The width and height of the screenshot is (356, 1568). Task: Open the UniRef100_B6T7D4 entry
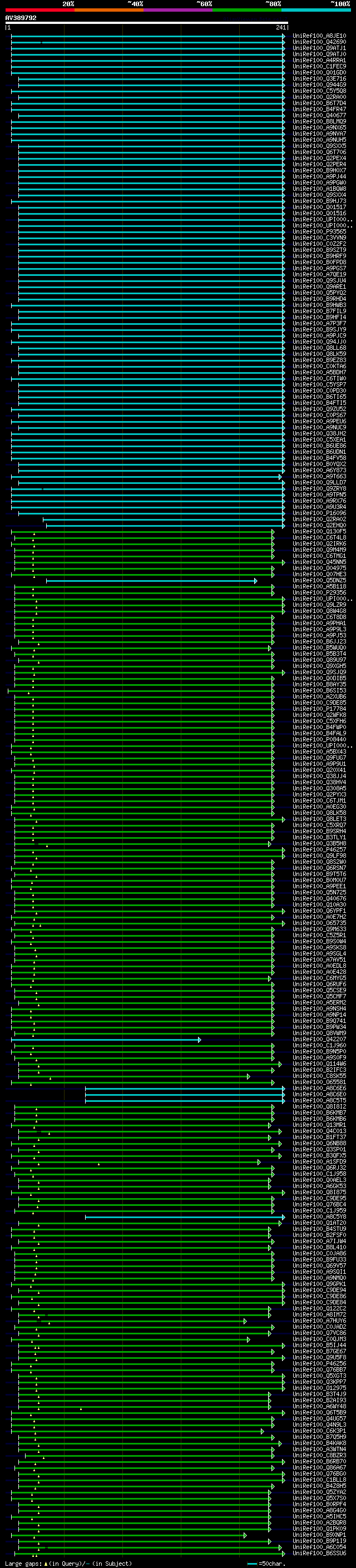point(319,103)
